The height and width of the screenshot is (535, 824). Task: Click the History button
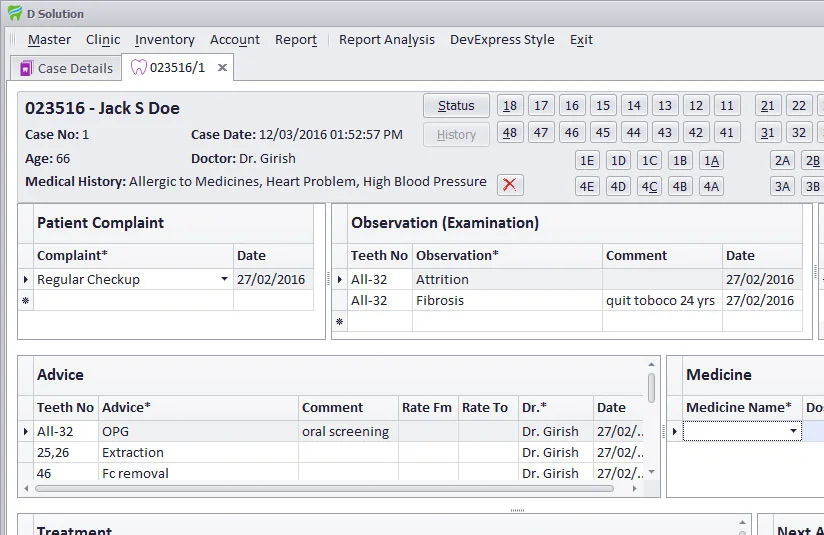pyautogui.click(x=456, y=134)
